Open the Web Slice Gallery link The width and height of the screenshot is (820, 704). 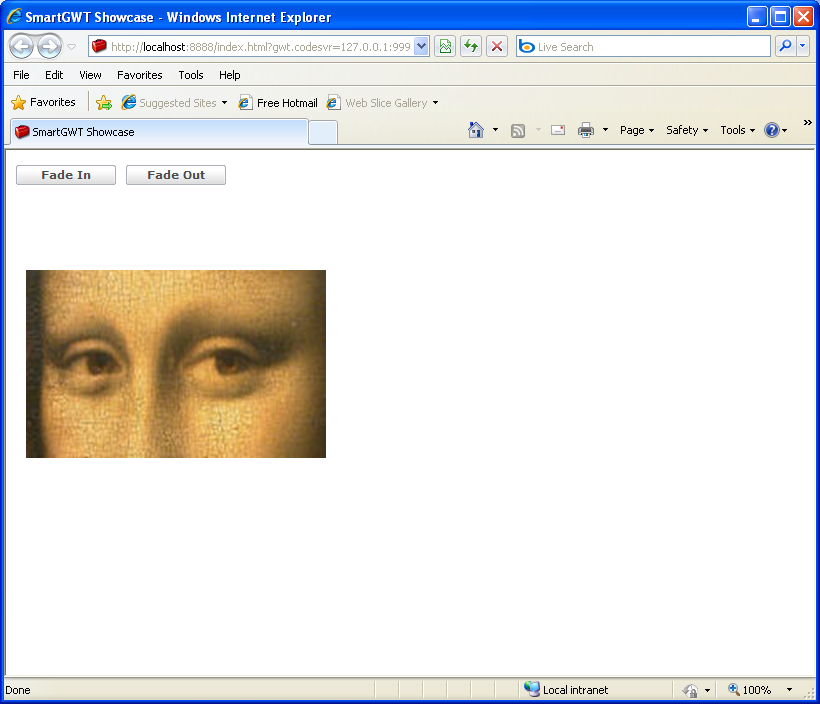pyautogui.click(x=377, y=103)
